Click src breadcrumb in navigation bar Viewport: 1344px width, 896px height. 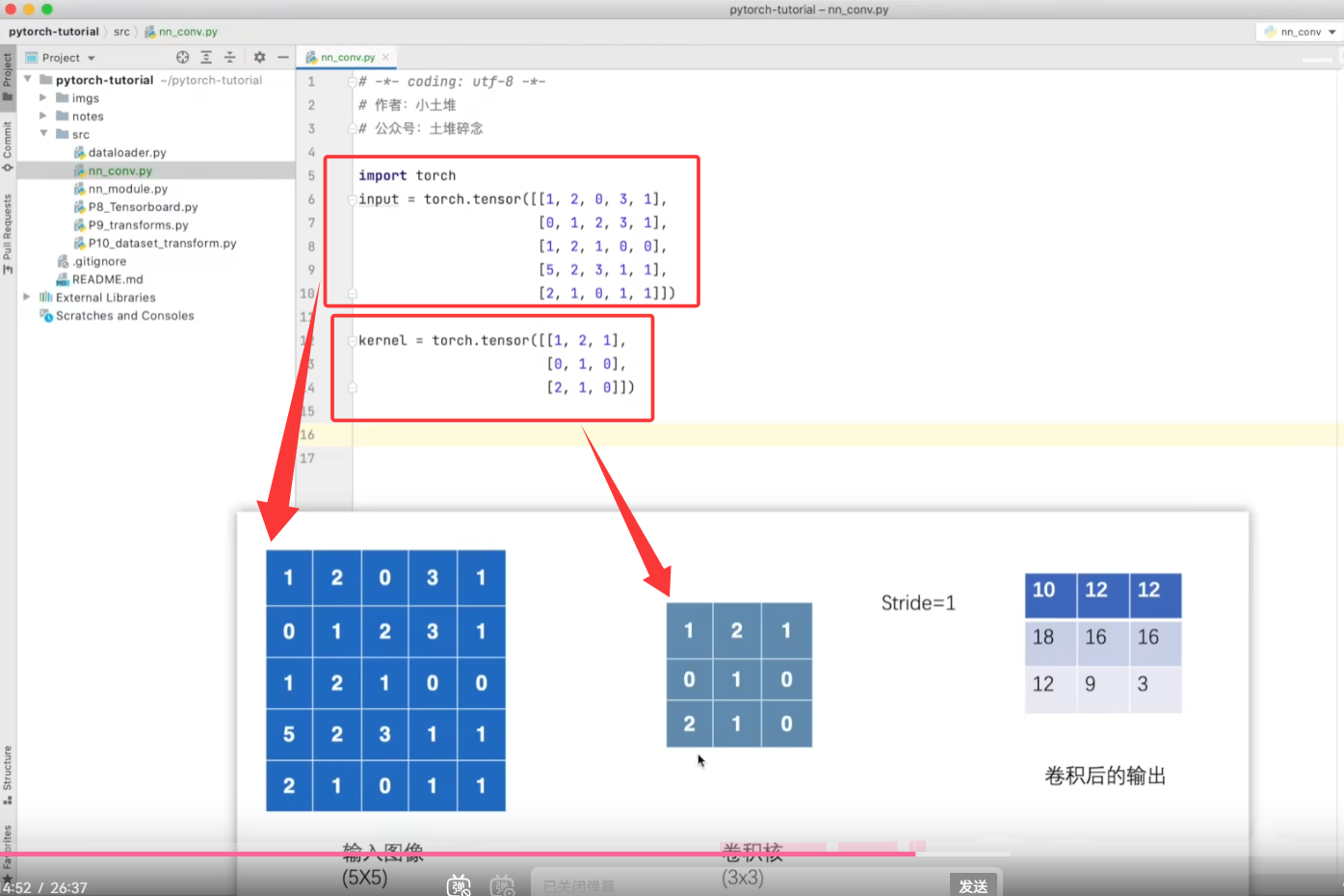click(121, 32)
